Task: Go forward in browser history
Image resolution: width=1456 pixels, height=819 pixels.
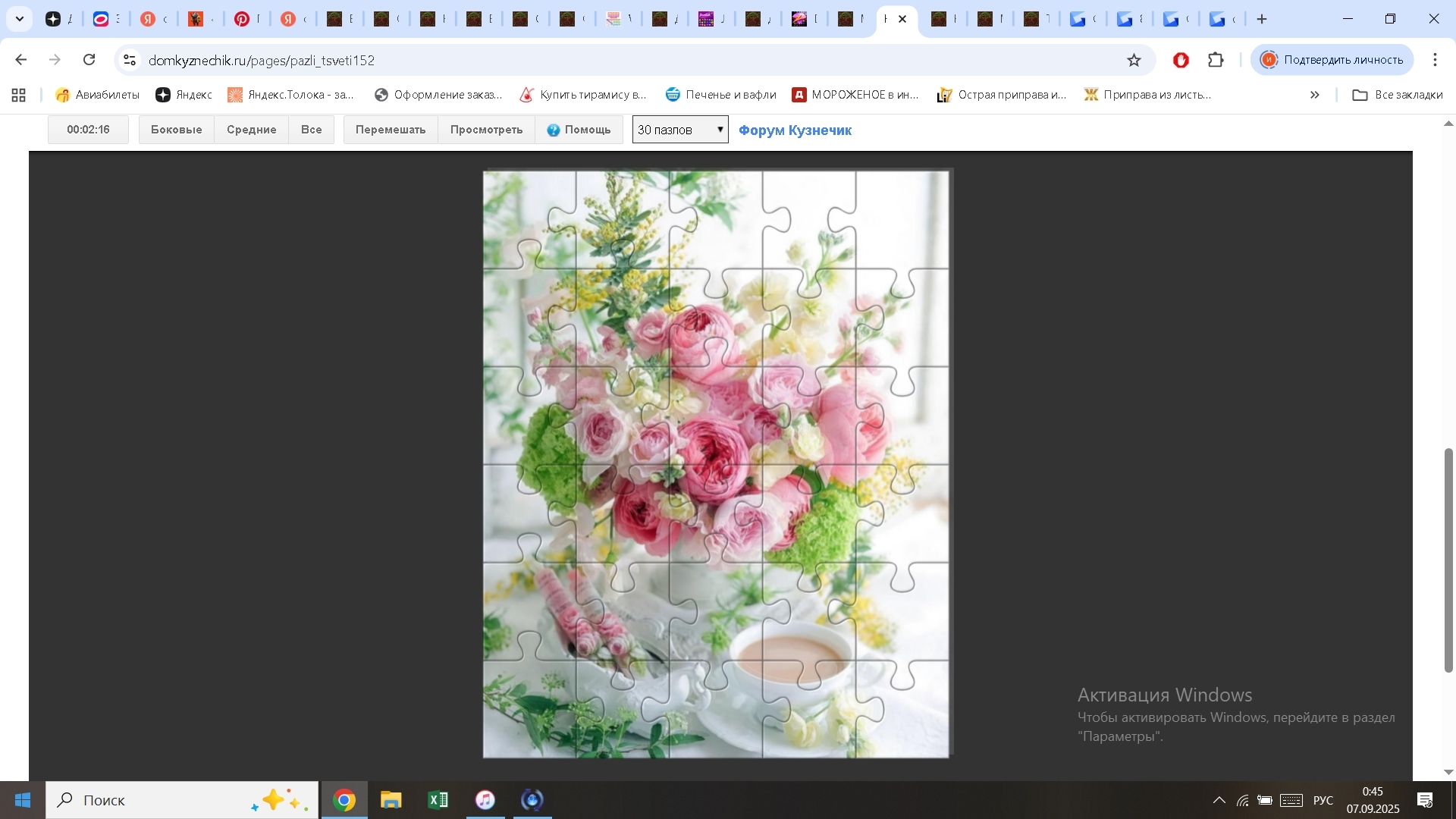Action: [55, 60]
